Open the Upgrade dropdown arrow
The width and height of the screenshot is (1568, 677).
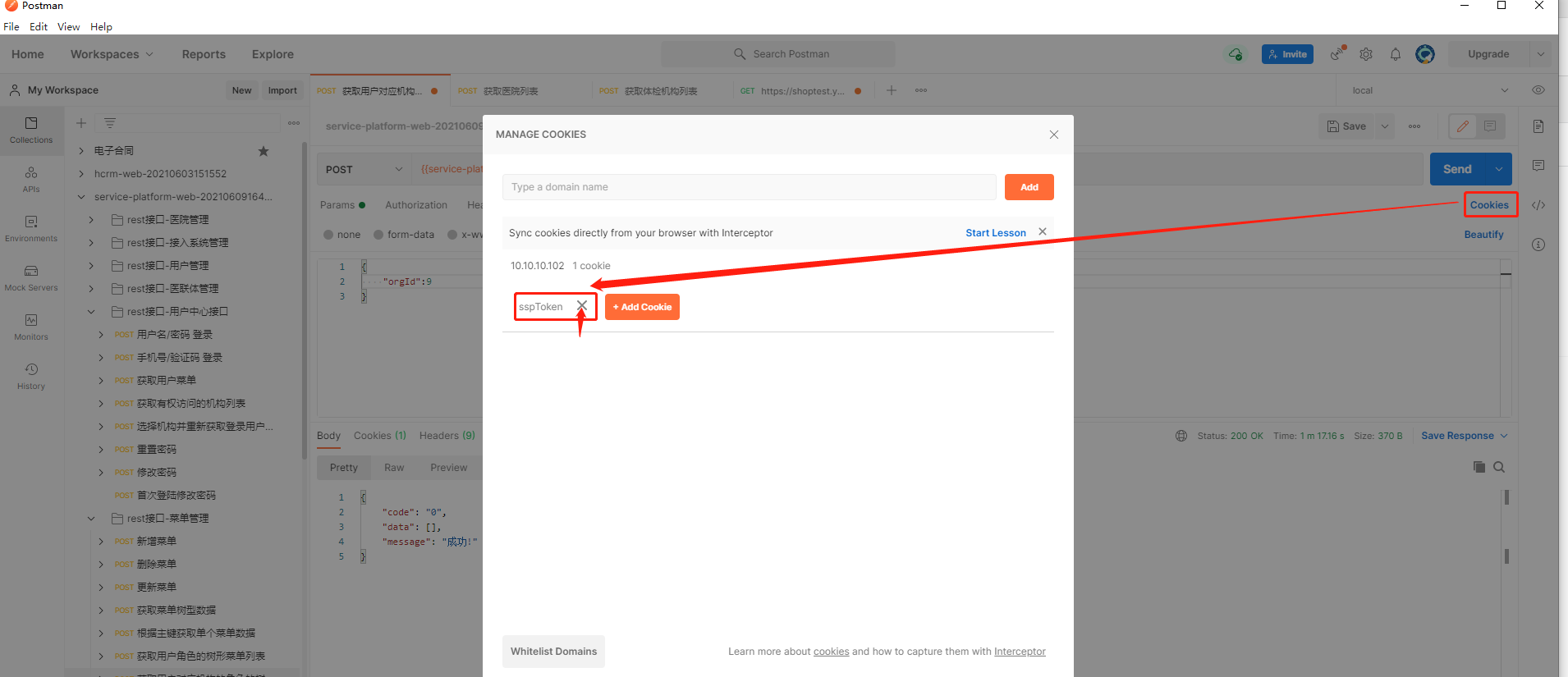(x=1541, y=54)
